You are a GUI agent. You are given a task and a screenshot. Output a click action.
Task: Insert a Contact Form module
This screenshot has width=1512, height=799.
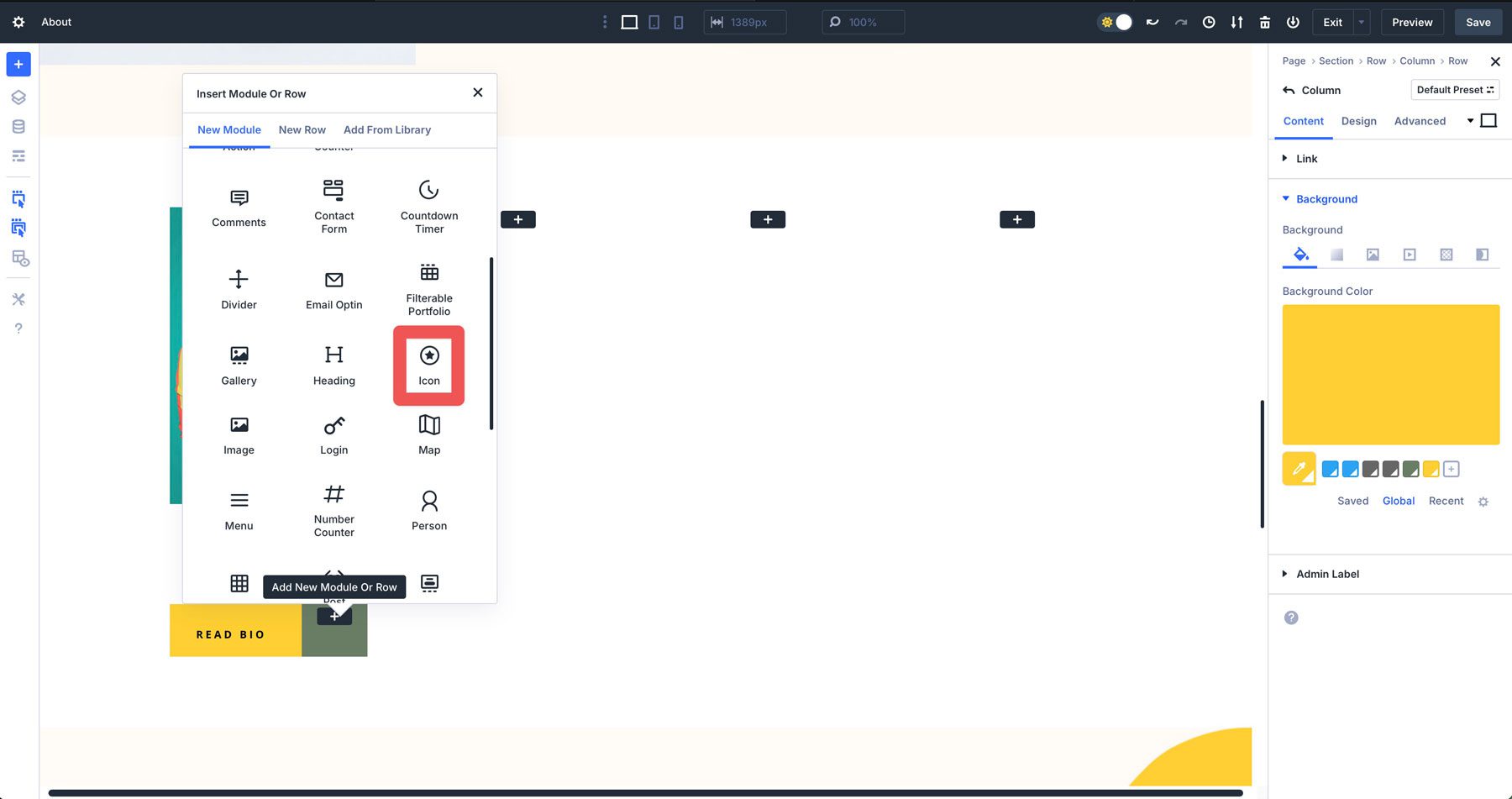[333, 205]
